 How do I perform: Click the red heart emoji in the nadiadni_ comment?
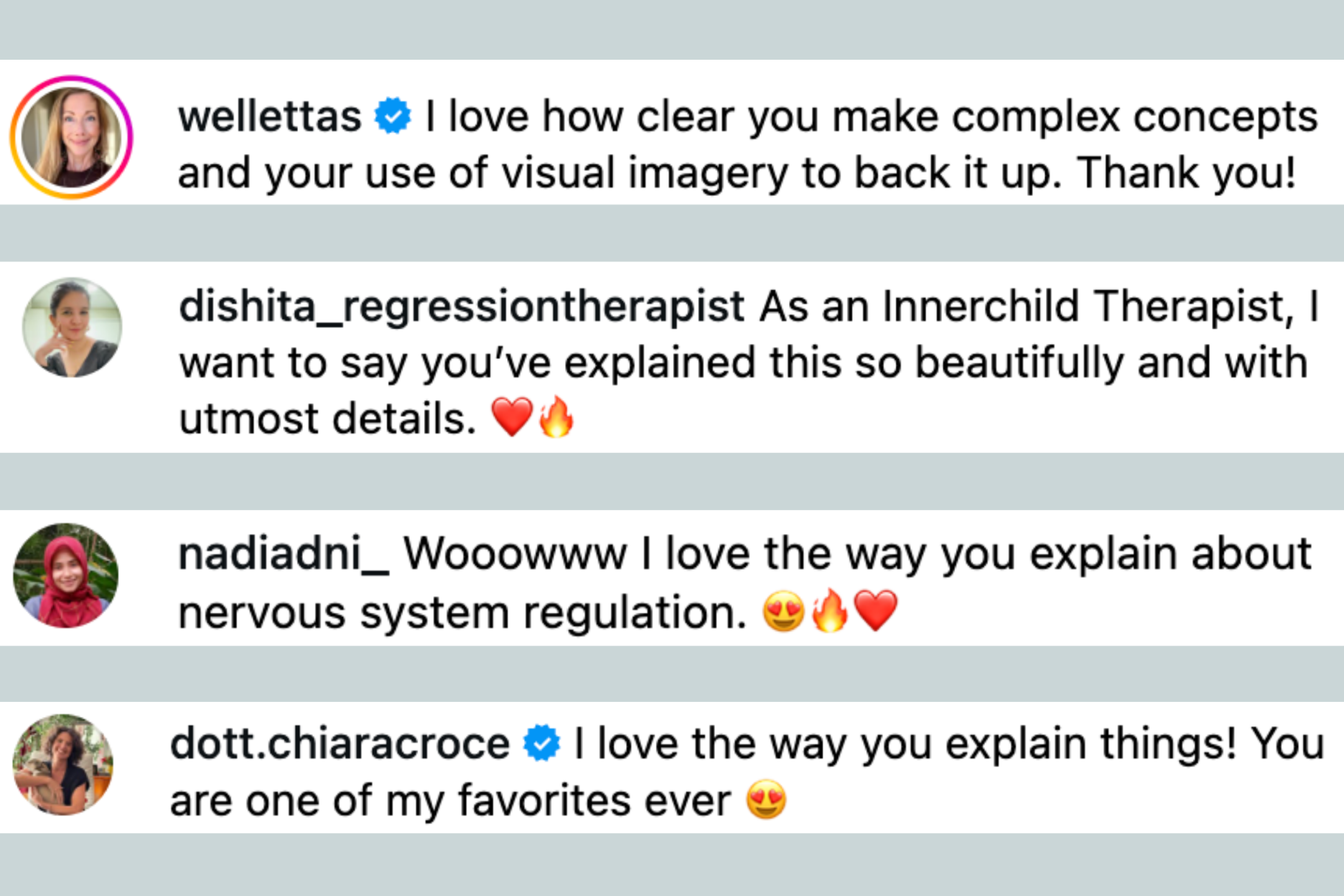tap(876, 612)
